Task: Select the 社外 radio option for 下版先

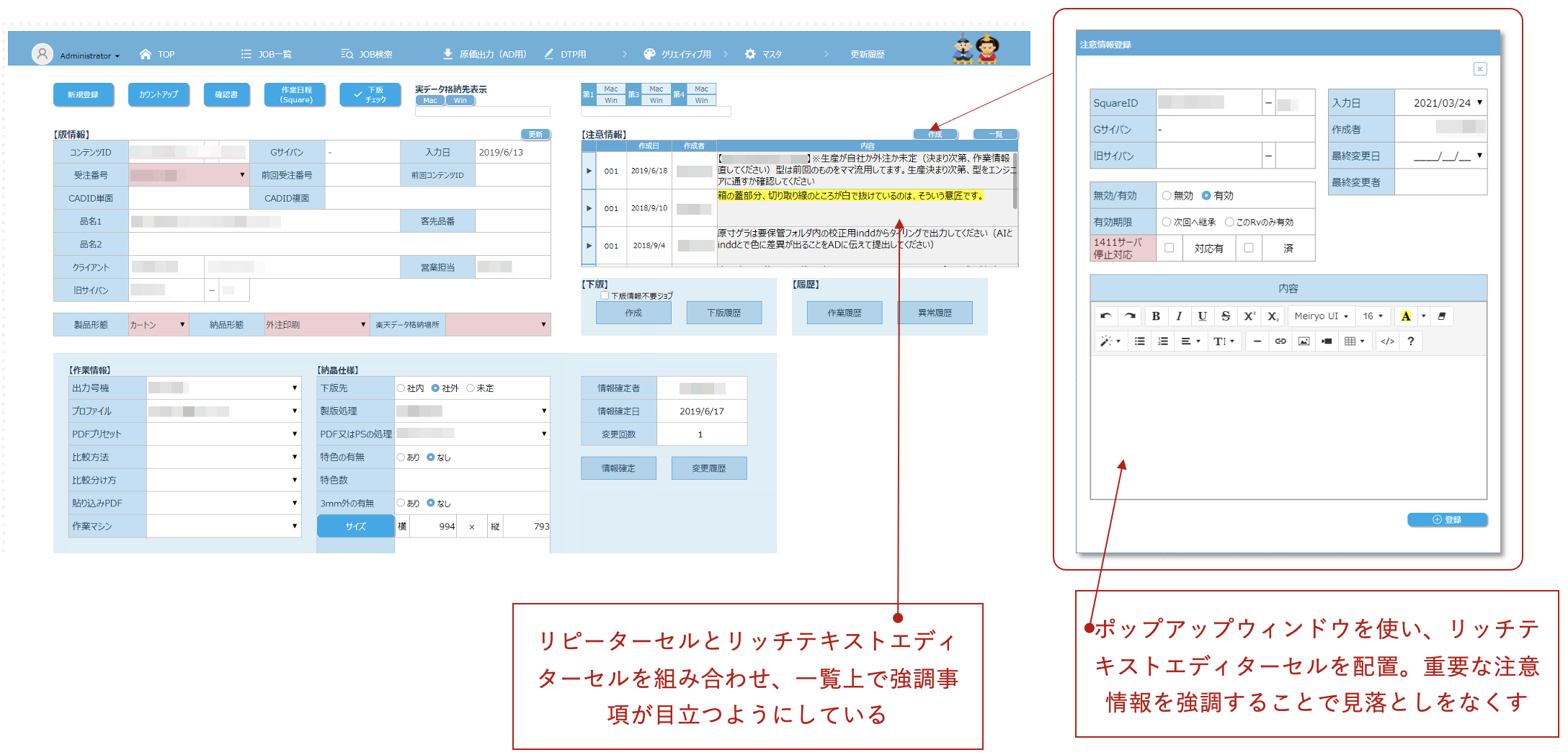Action: coord(435,388)
